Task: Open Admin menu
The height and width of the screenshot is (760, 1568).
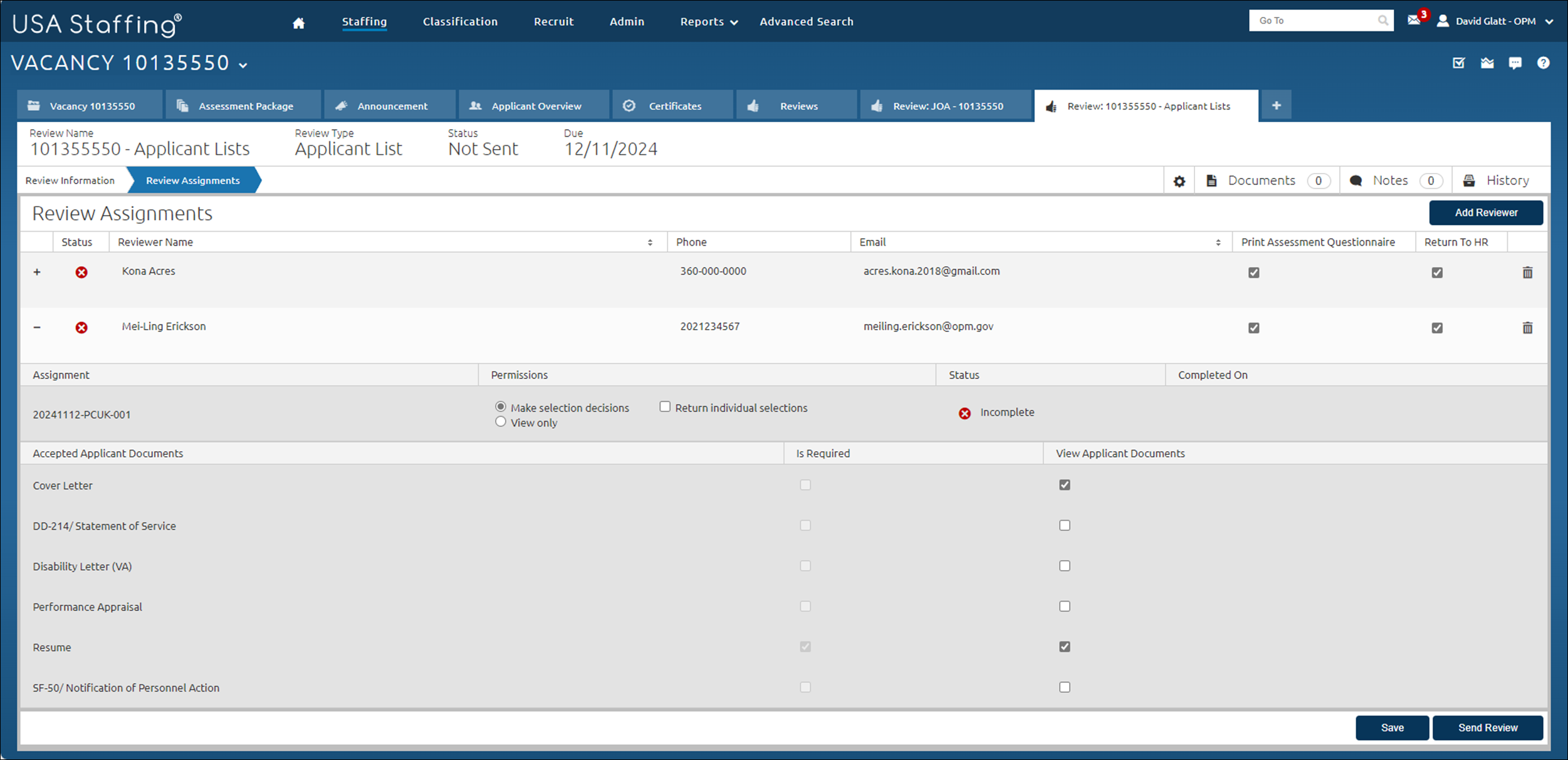Action: pos(627,22)
